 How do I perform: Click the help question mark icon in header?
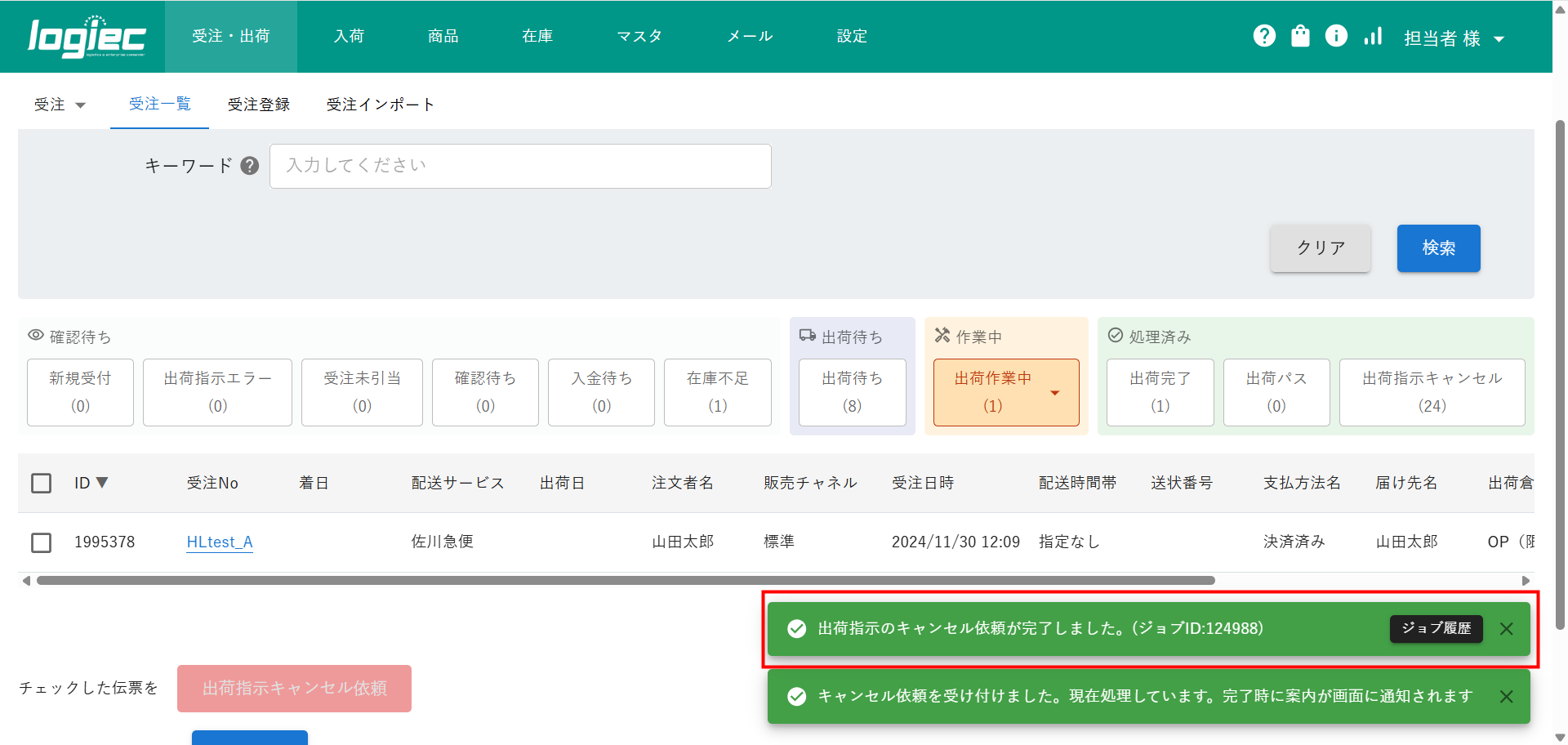[1264, 36]
